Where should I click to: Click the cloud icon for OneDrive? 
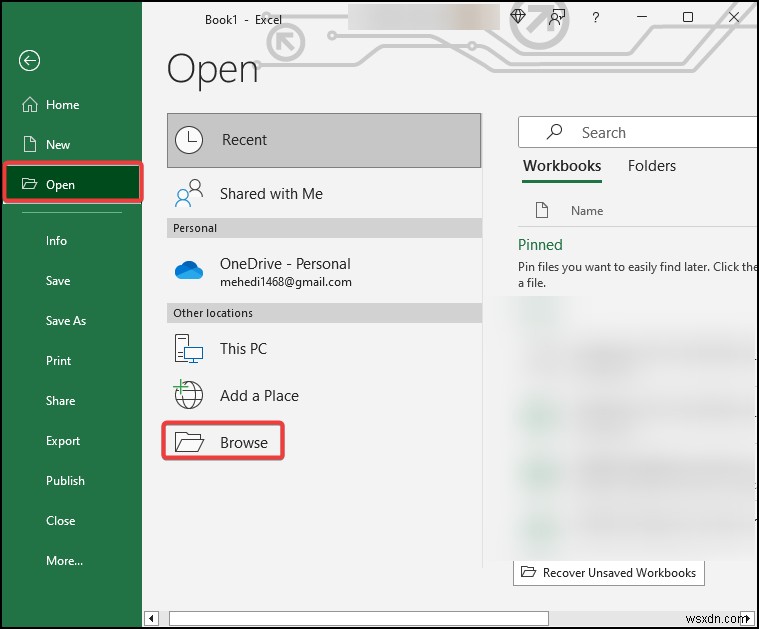click(x=189, y=270)
